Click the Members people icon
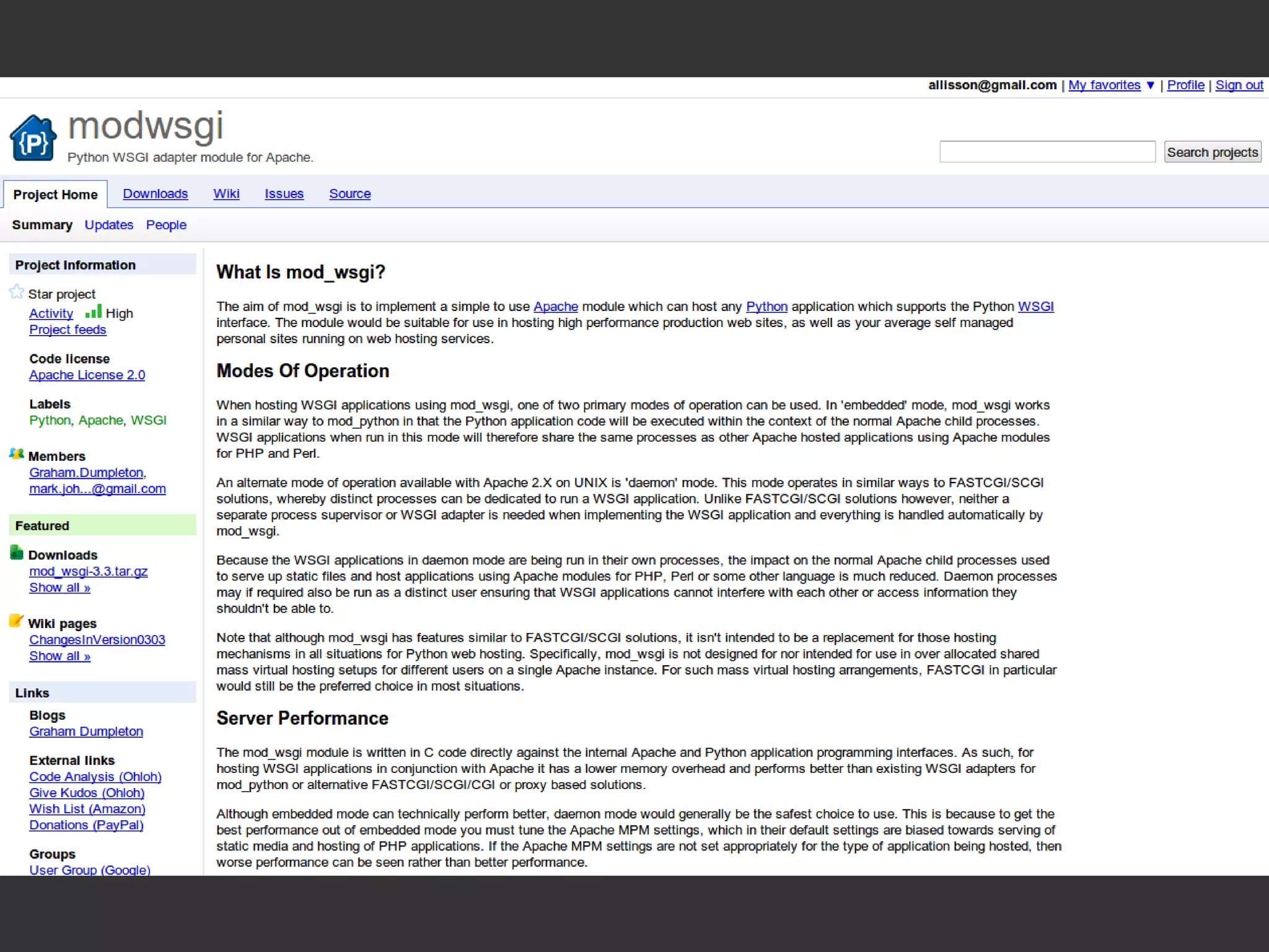Viewport: 1269px width, 952px height. tap(17, 454)
